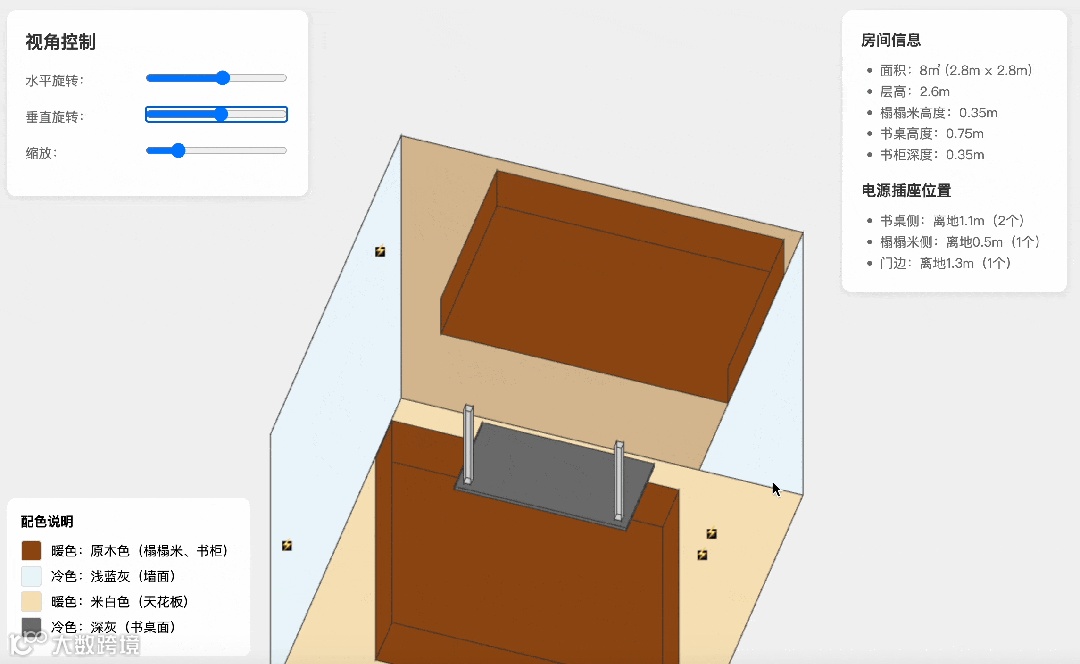Image resolution: width=1080 pixels, height=664 pixels.
Task: Click the brown 原木色 color swatch
Action: click(x=32, y=550)
